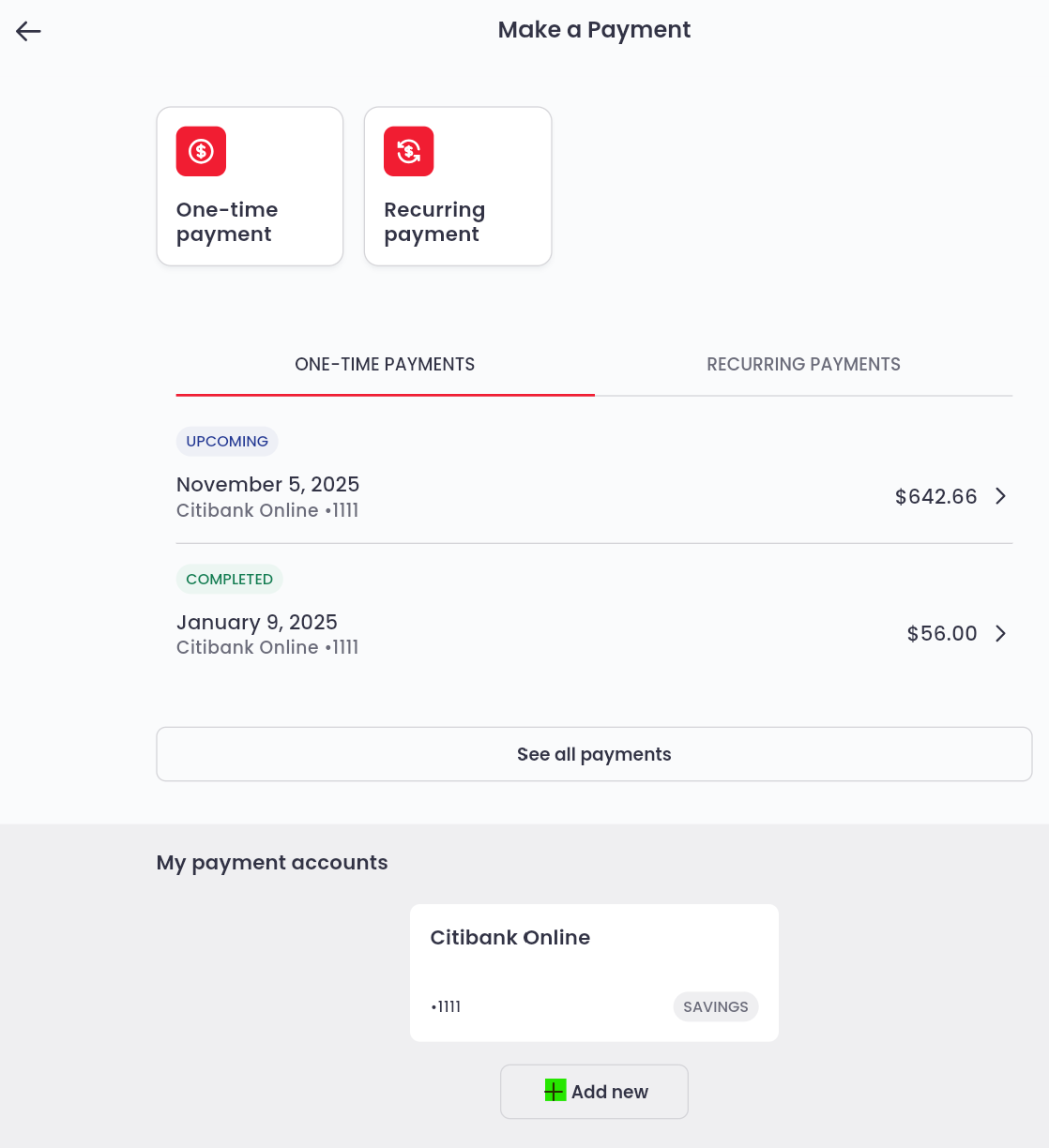This screenshot has height=1148, width=1049.
Task: Expand the January 9 completed payment details
Action: coord(563,633)
